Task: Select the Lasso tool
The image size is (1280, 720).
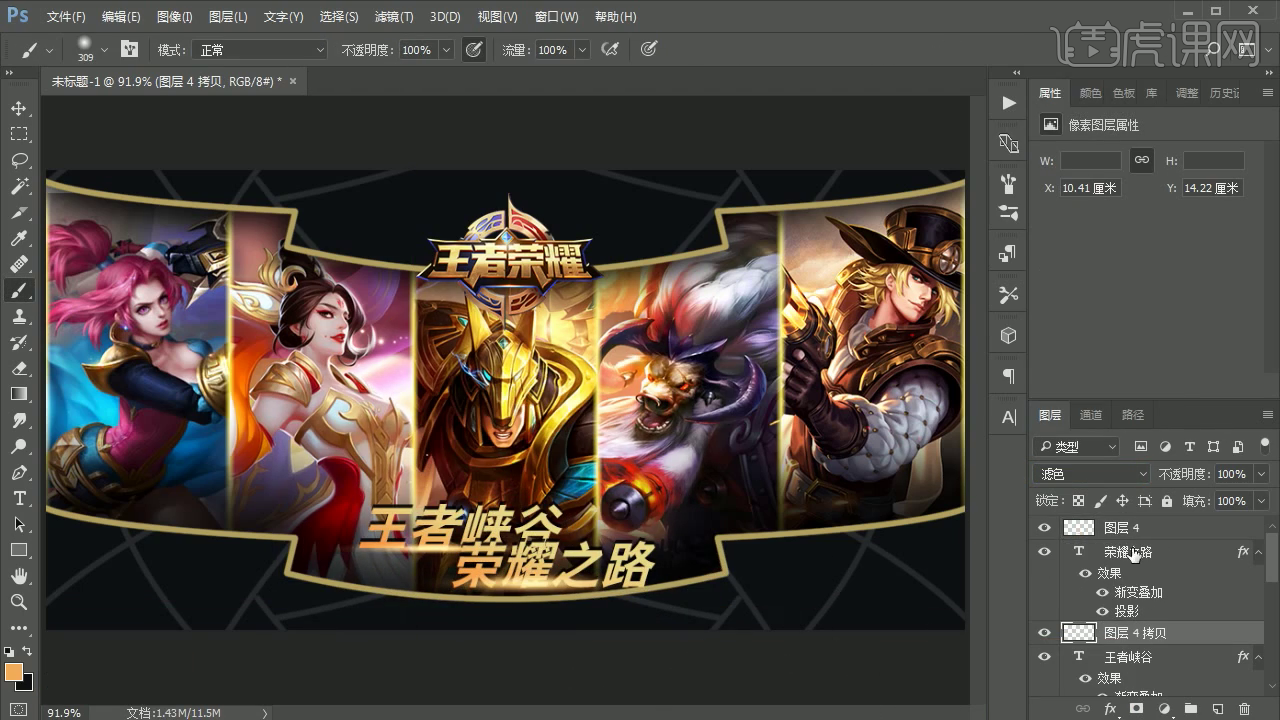Action: point(18,160)
